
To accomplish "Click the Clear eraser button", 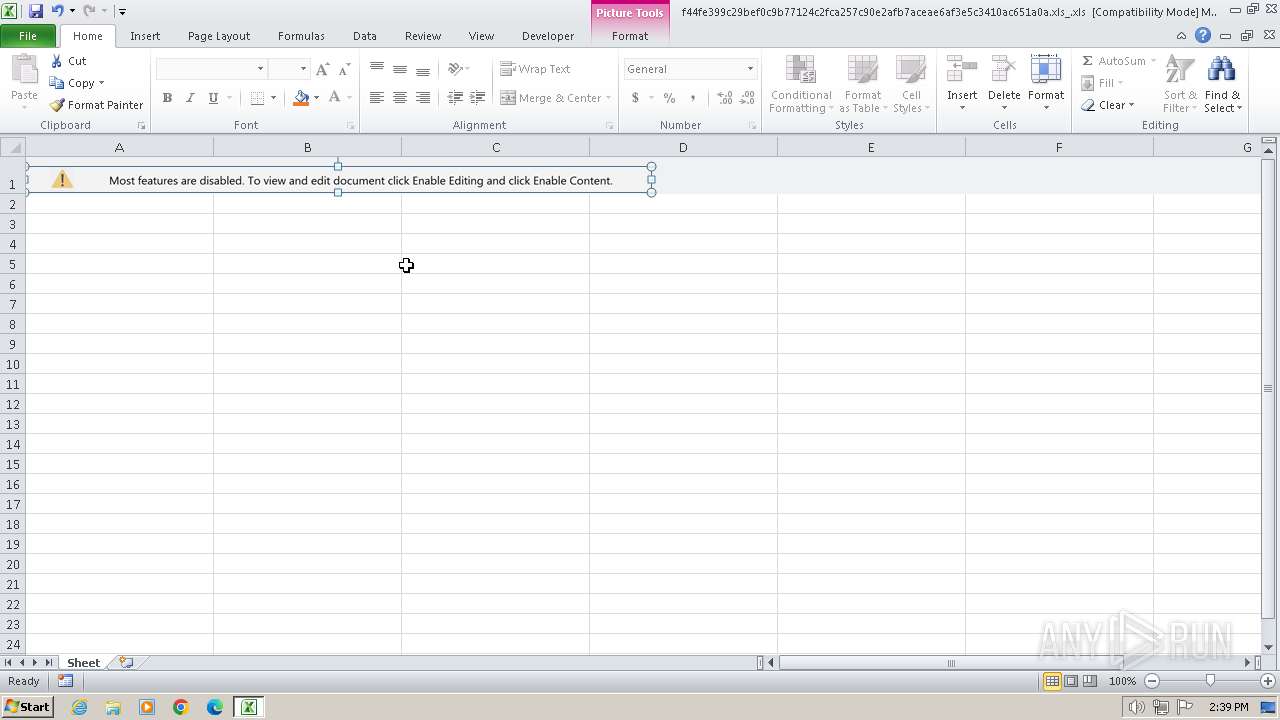I will (1107, 105).
